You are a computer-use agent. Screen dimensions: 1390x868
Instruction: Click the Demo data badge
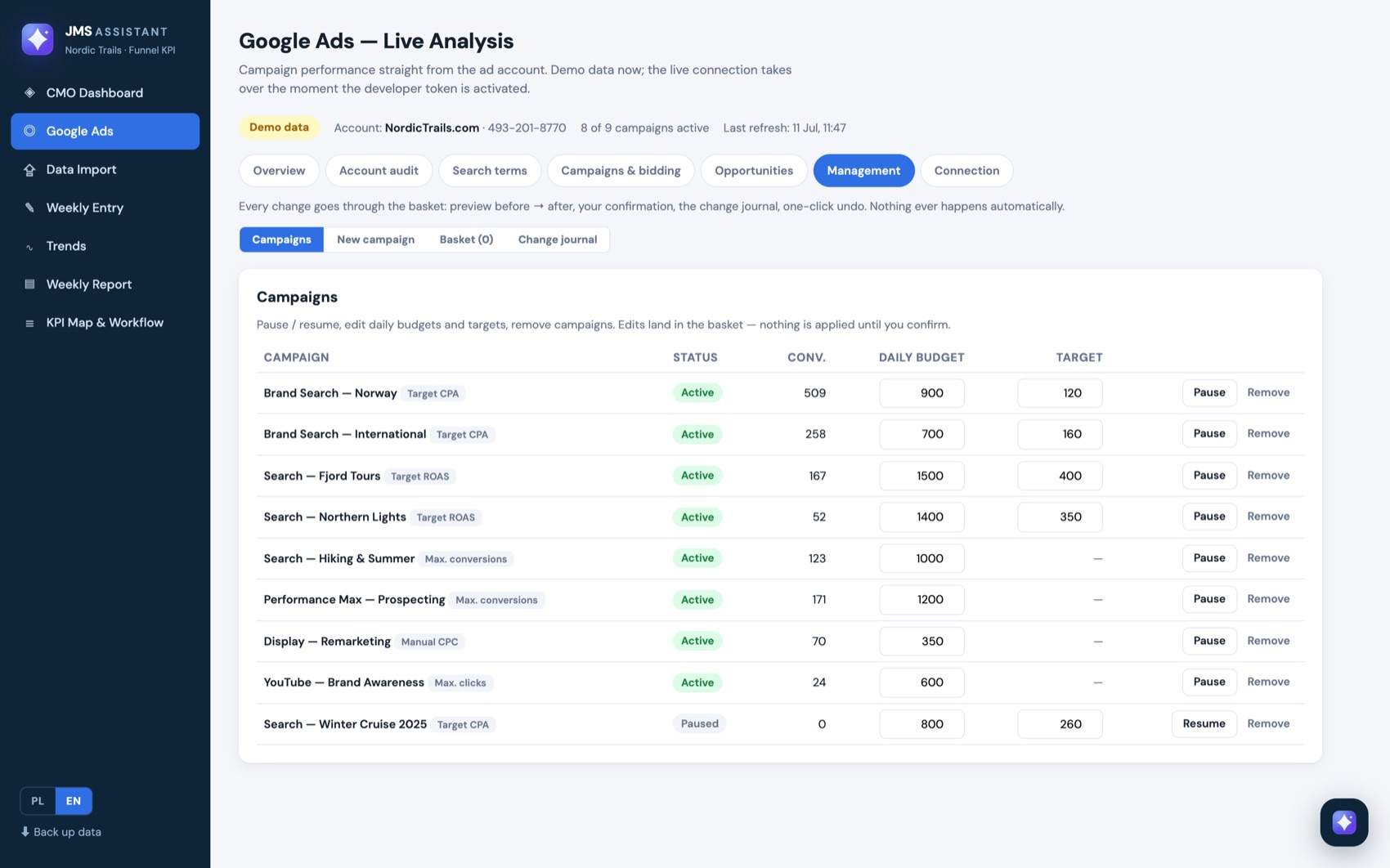click(279, 128)
